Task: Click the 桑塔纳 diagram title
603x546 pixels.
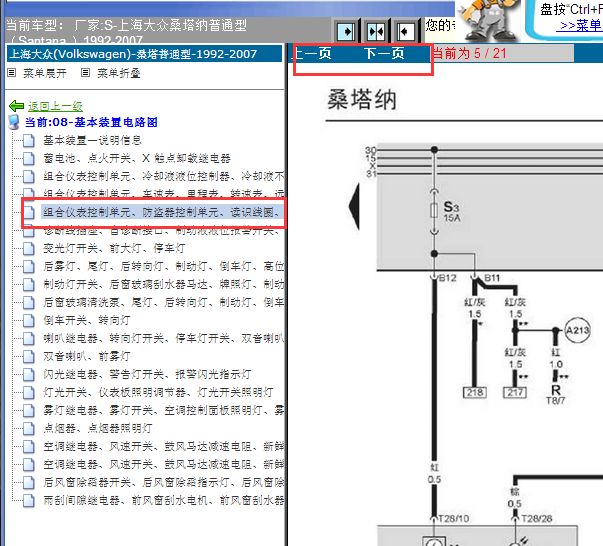Action: [x=361, y=100]
